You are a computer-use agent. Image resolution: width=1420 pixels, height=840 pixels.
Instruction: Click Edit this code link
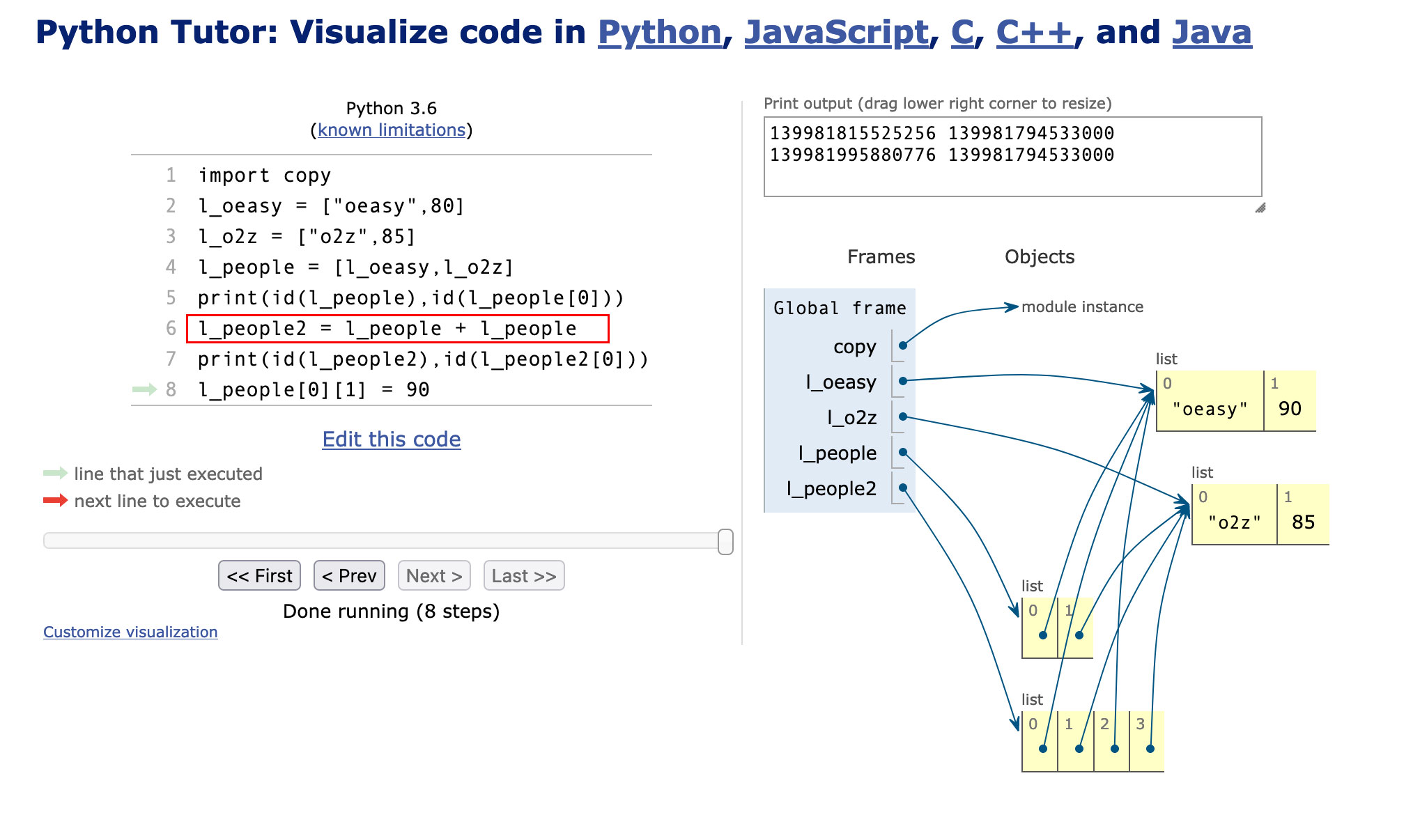pos(392,440)
